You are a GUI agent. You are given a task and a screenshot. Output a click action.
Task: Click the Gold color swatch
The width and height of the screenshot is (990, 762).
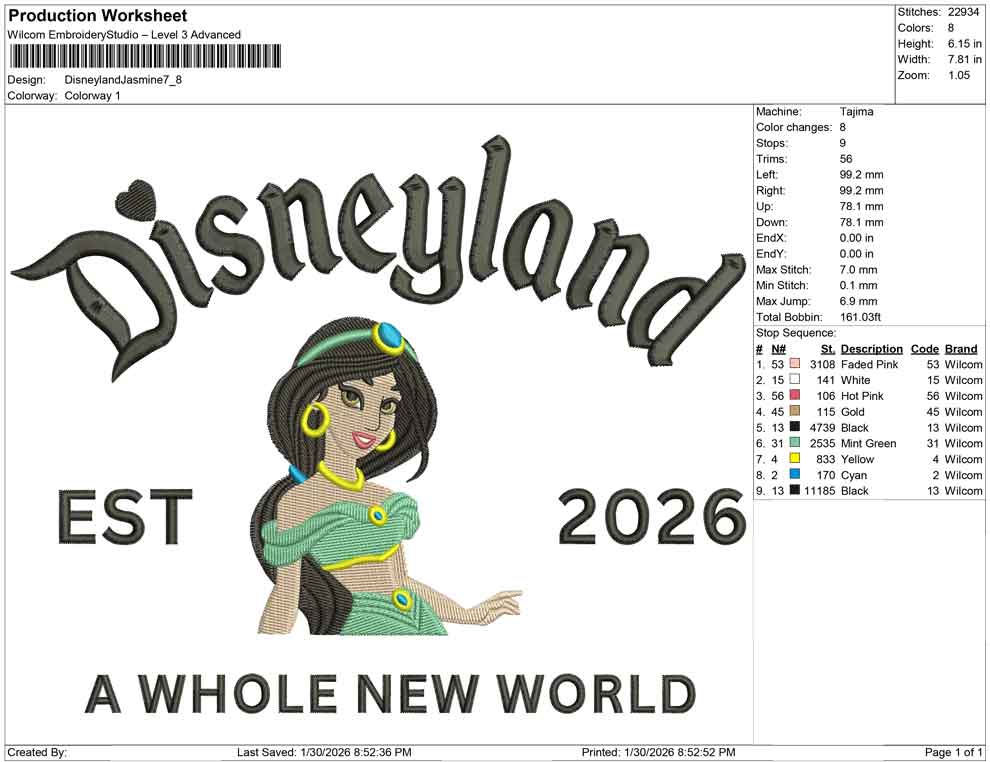pos(793,411)
